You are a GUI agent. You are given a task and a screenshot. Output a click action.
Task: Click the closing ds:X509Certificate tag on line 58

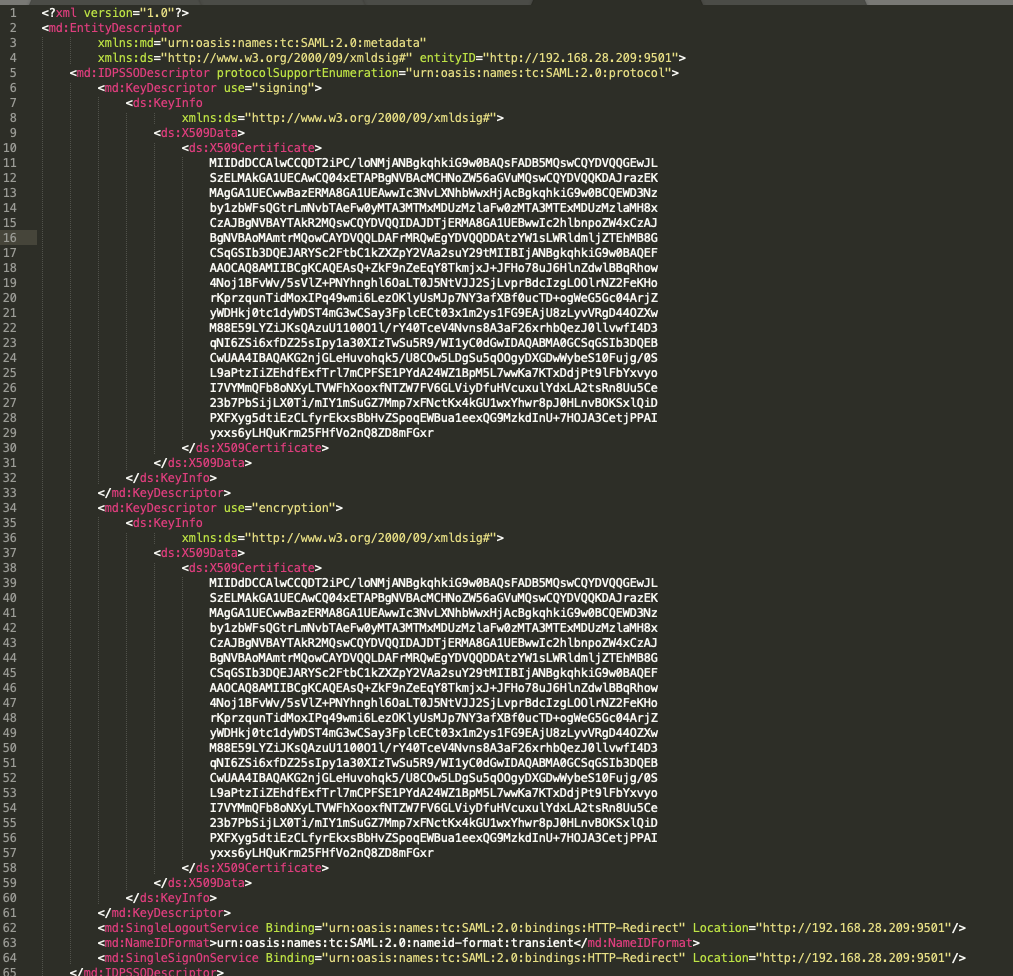coord(255,867)
